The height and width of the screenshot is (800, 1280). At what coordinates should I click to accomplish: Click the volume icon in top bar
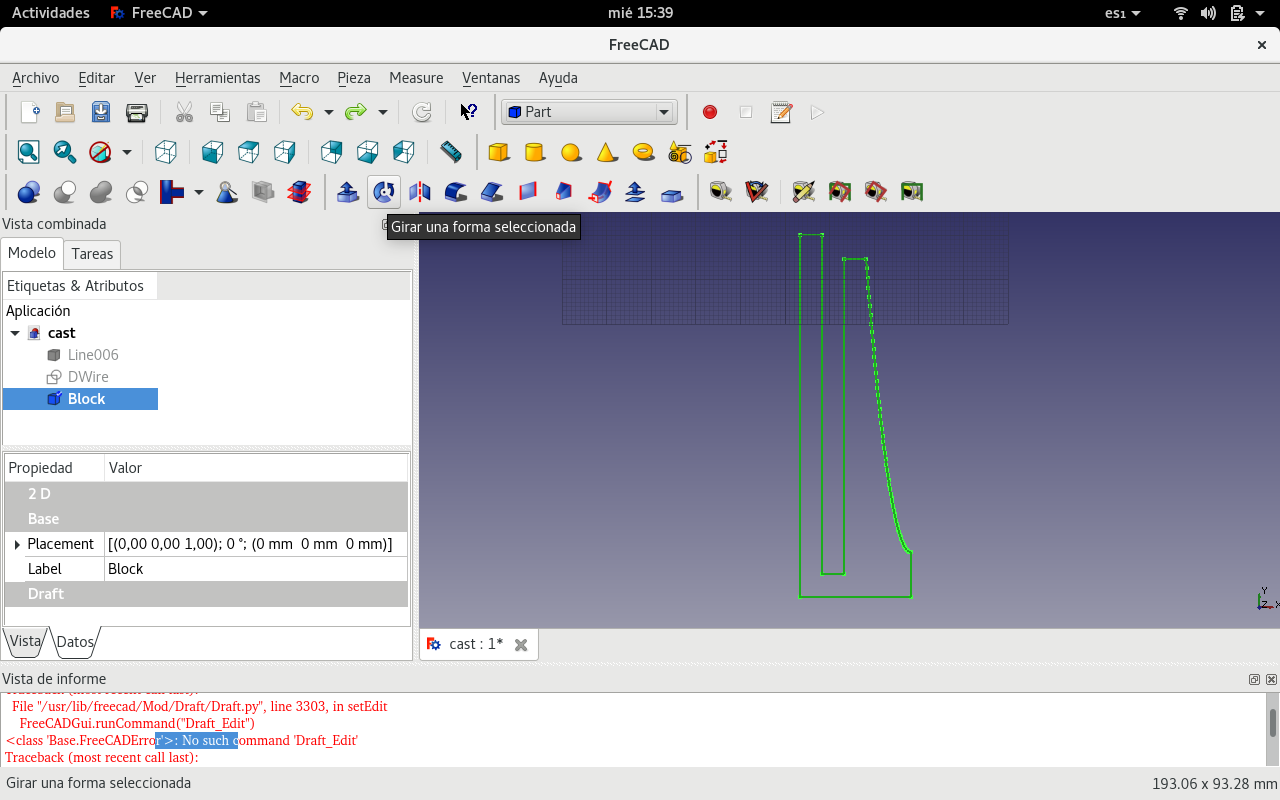coord(1208,13)
